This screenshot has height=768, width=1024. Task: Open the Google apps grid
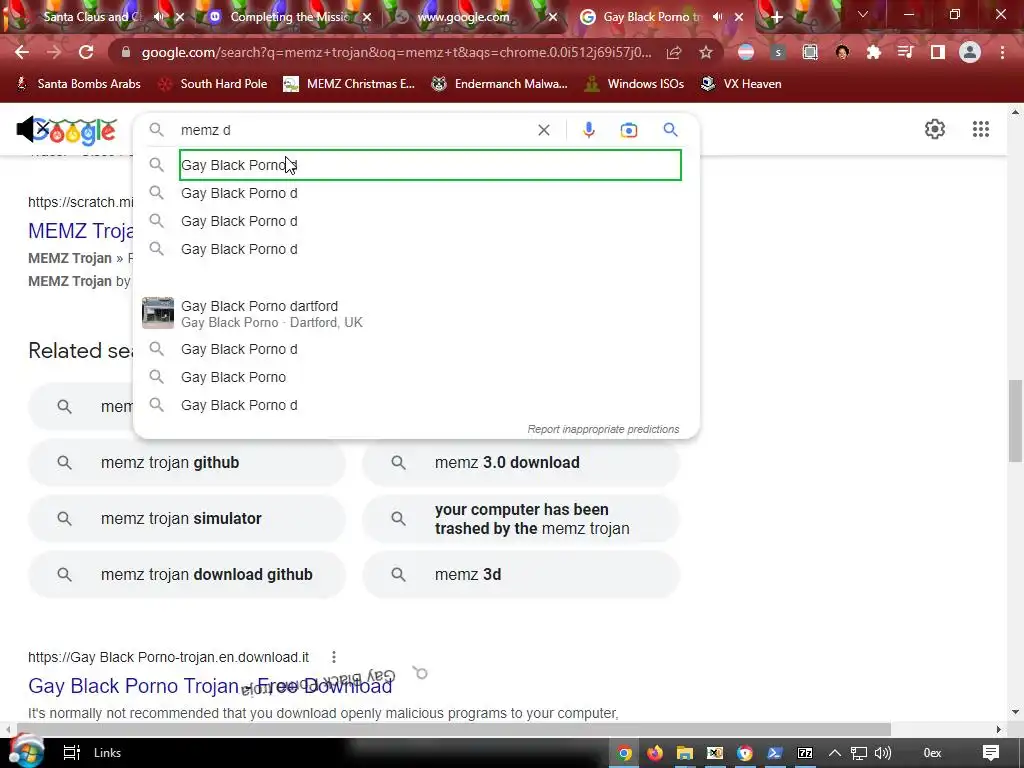point(980,129)
